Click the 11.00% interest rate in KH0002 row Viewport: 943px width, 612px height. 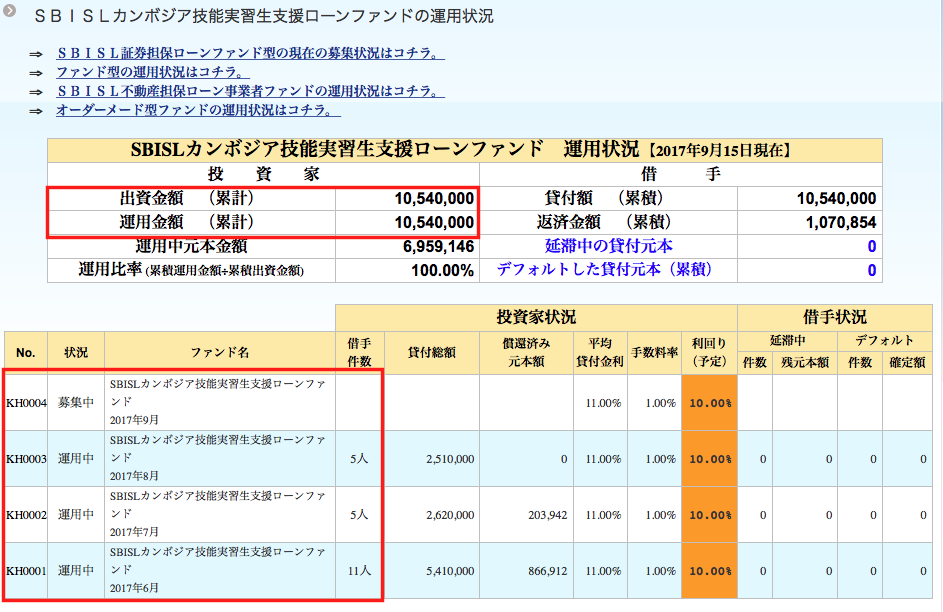603,515
